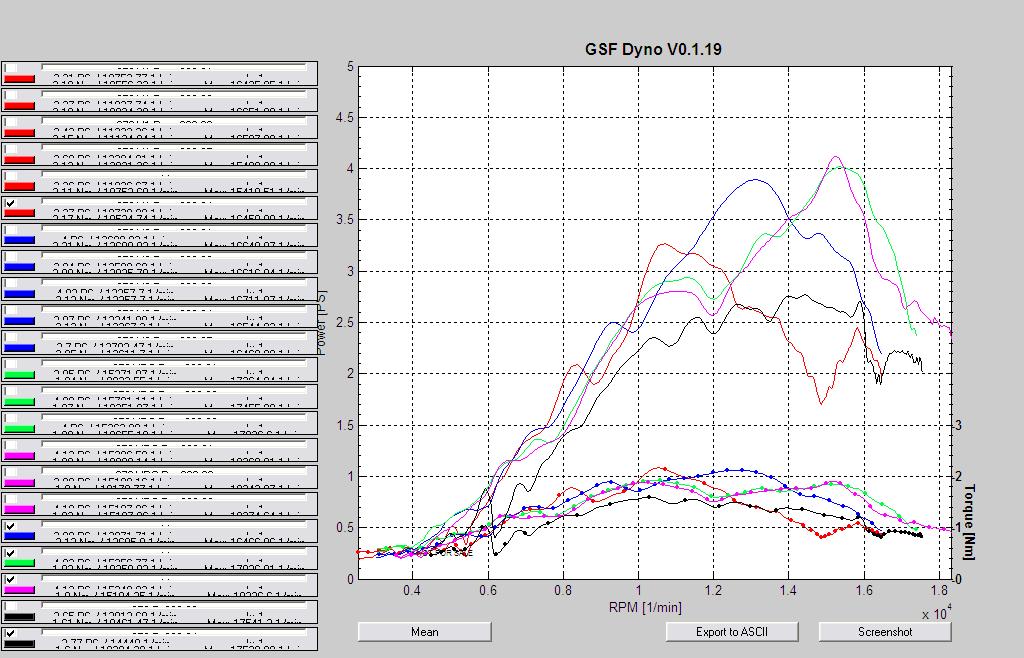Image resolution: width=1024 pixels, height=658 pixels.
Task: Uncheck the bottom black run's checkbox
Action: pos(10,633)
